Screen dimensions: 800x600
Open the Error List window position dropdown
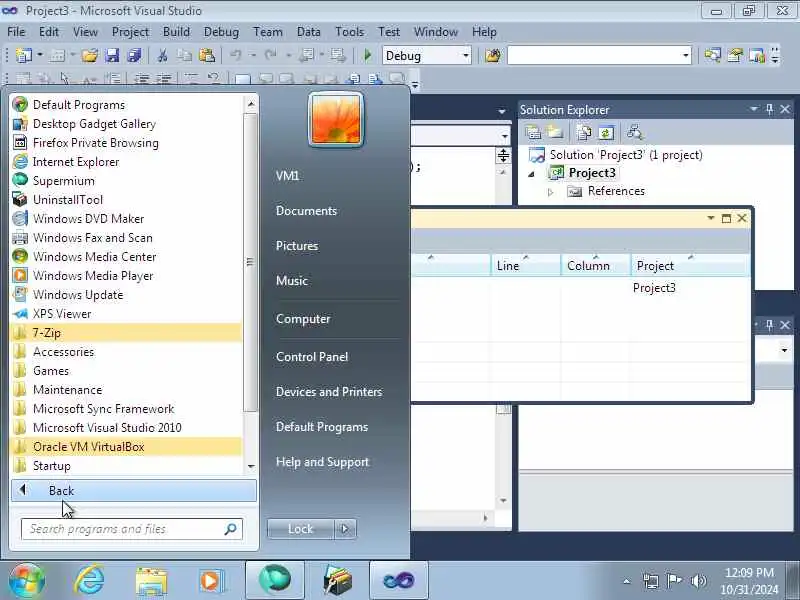coord(710,218)
